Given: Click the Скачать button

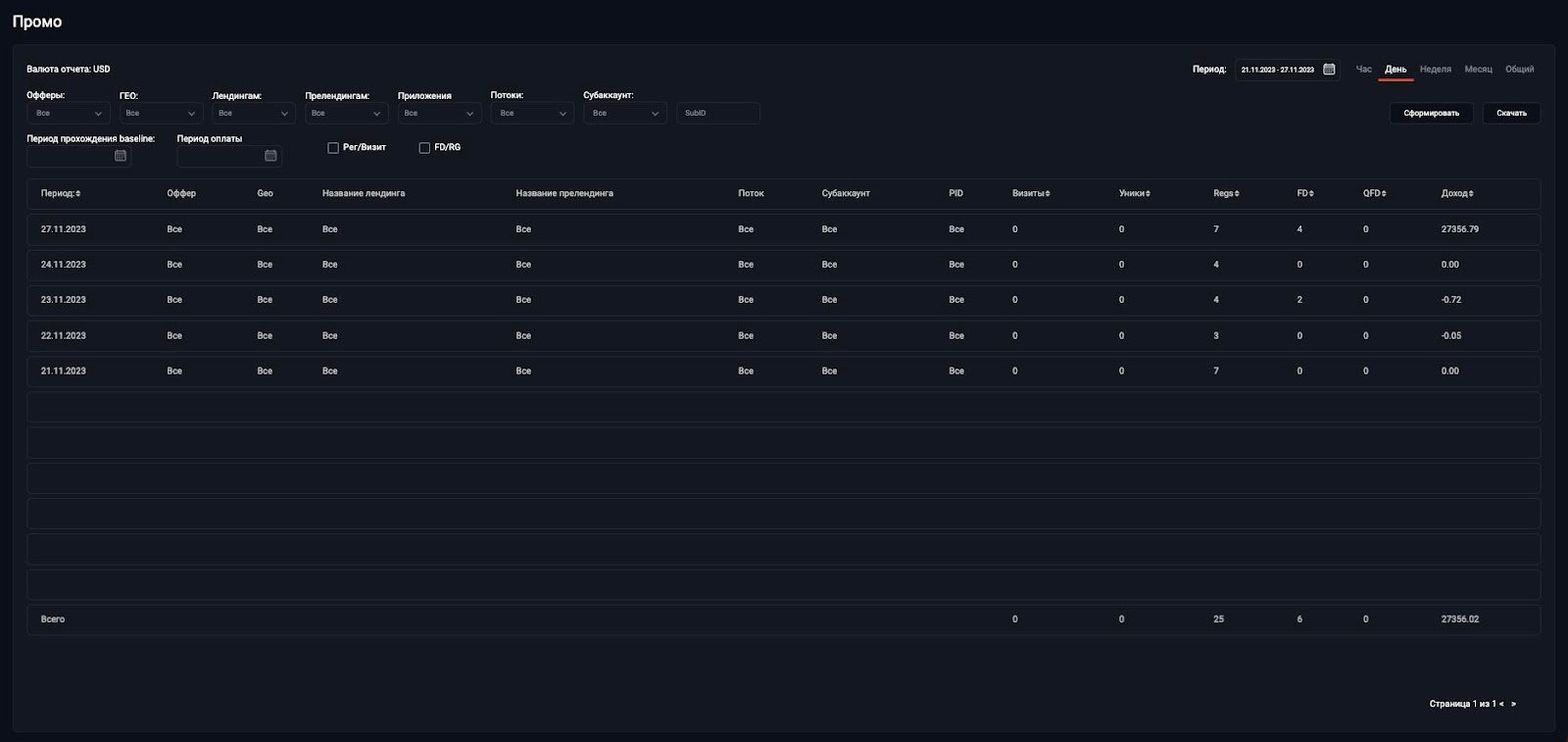Looking at the screenshot, I should [x=1511, y=114].
